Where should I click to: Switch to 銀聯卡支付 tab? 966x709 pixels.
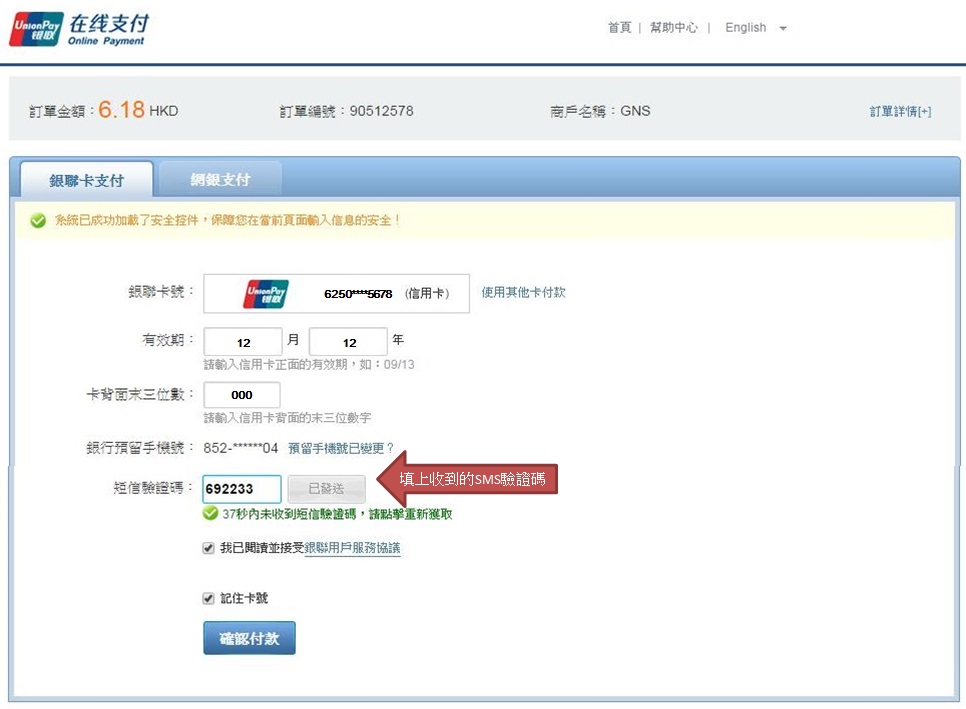point(87,180)
